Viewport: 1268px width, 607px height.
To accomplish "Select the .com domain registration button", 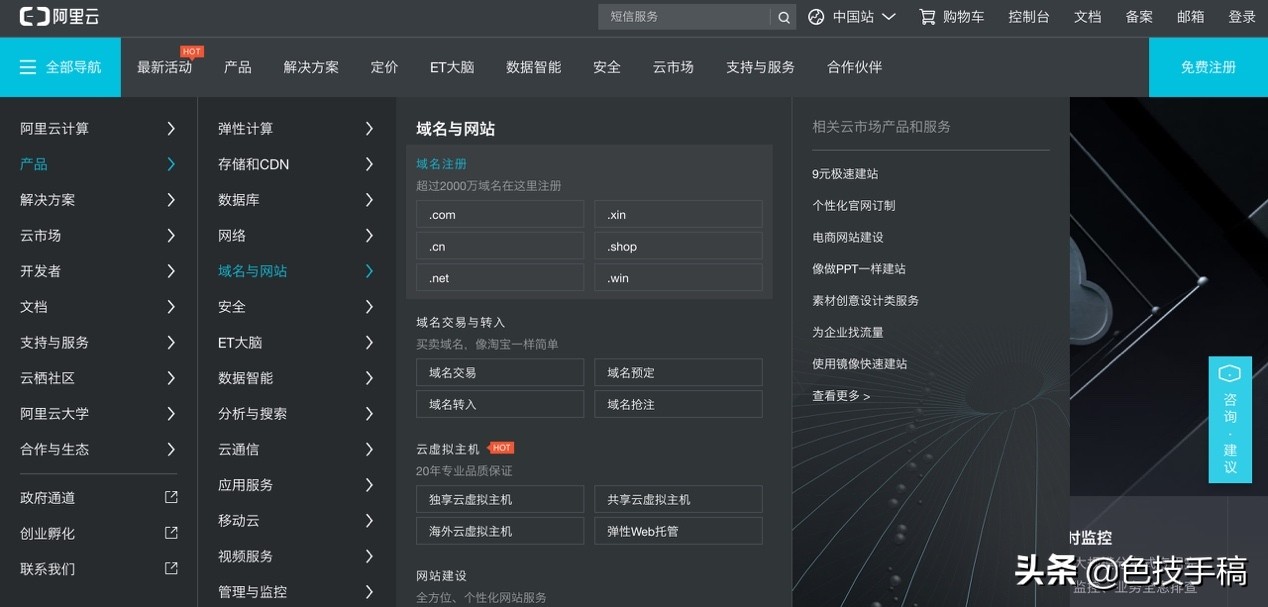I will pyautogui.click(x=499, y=214).
